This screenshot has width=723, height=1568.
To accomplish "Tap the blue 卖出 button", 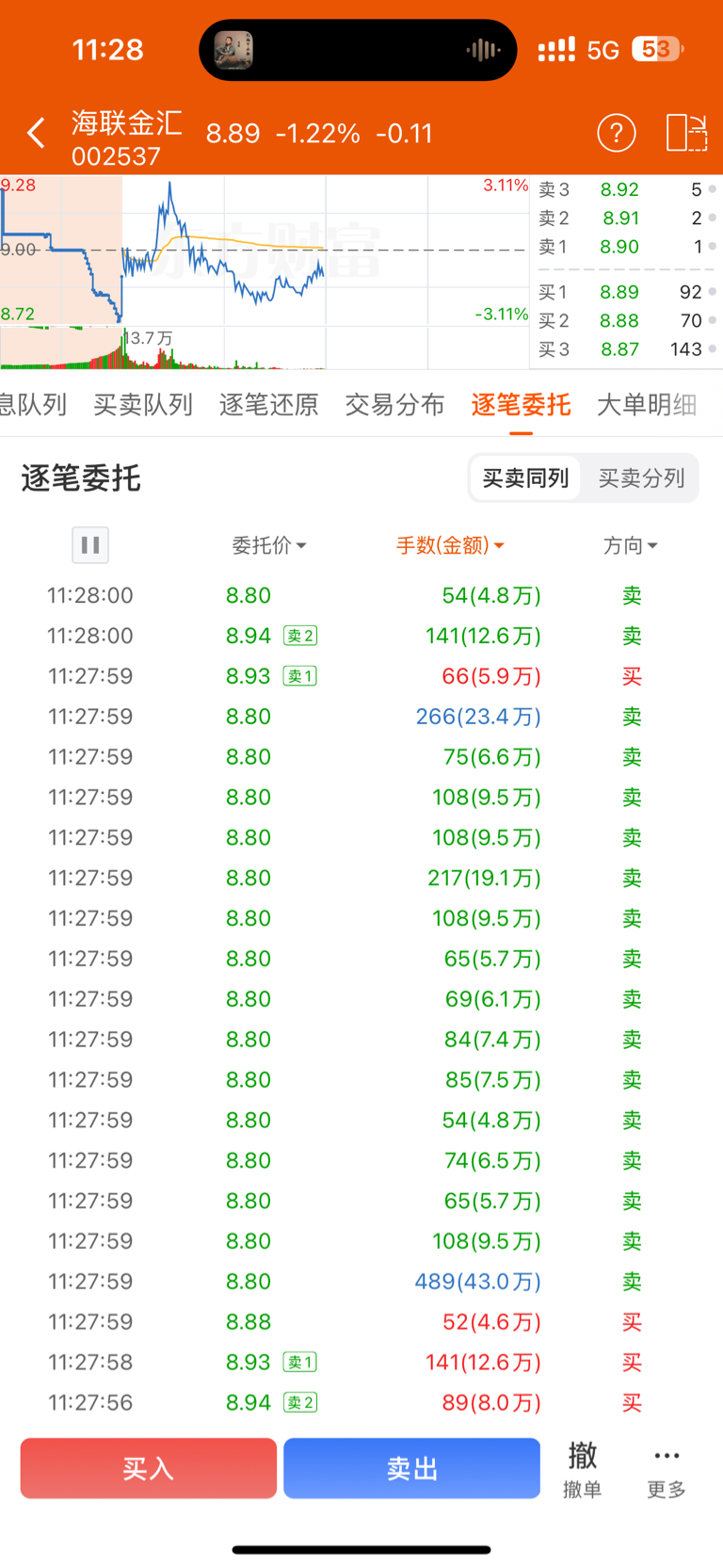I will pos(411,1468).
